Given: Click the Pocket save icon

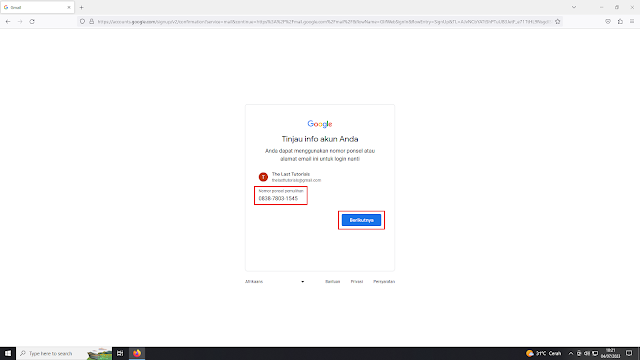Looking at the screenshot, I should pos(608,22).
